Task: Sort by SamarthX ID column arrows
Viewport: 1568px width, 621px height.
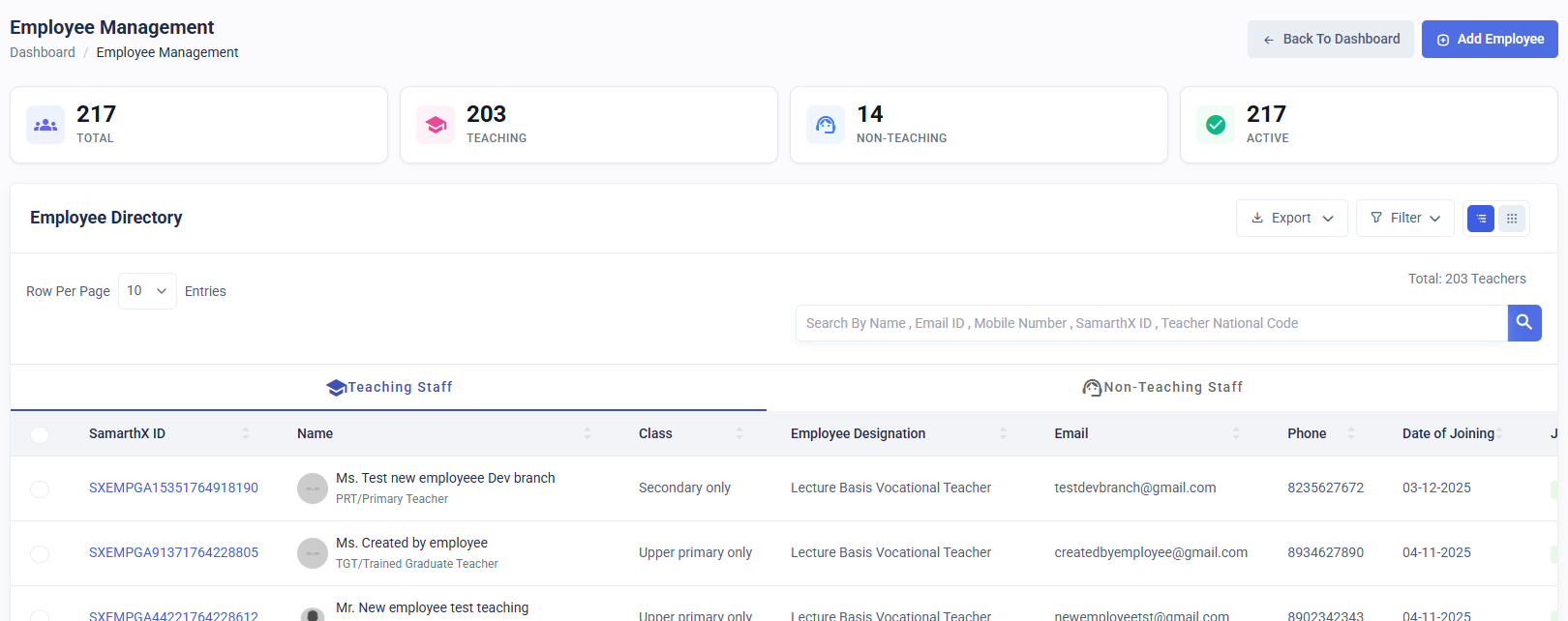Action: (246, 433)
